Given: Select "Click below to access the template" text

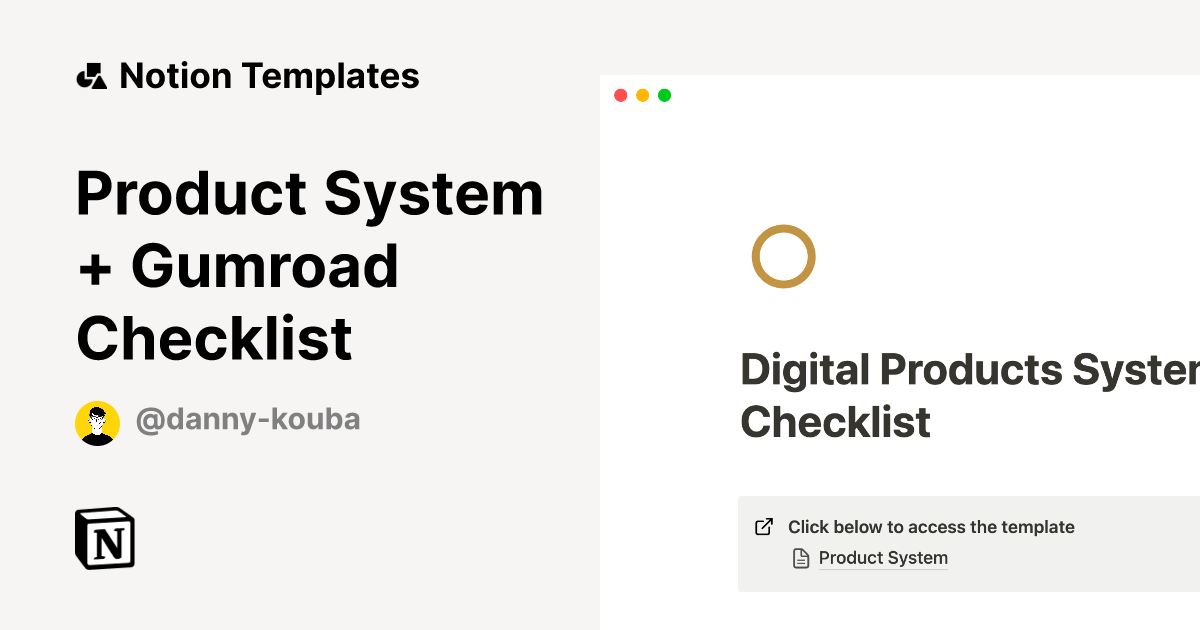Looking at the screenshot, I should [x=930, y=527].
